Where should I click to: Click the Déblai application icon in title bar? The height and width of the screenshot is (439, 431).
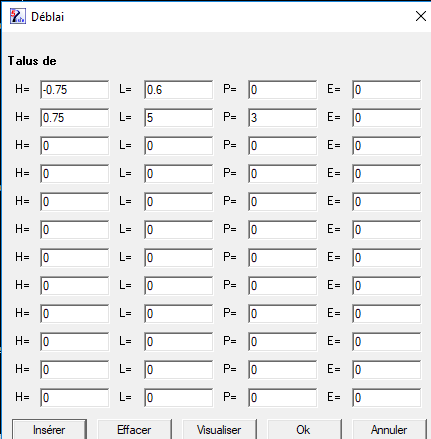click(x=18, y=16)
